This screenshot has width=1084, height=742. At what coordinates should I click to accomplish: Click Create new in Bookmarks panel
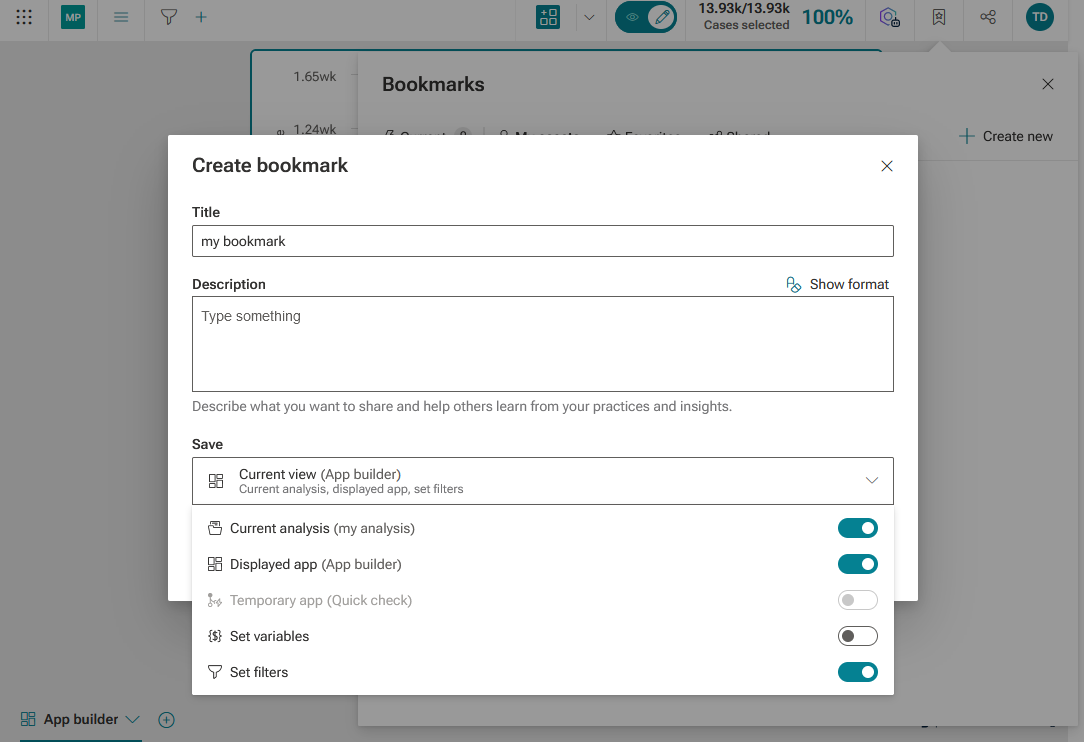[1006, 136]
